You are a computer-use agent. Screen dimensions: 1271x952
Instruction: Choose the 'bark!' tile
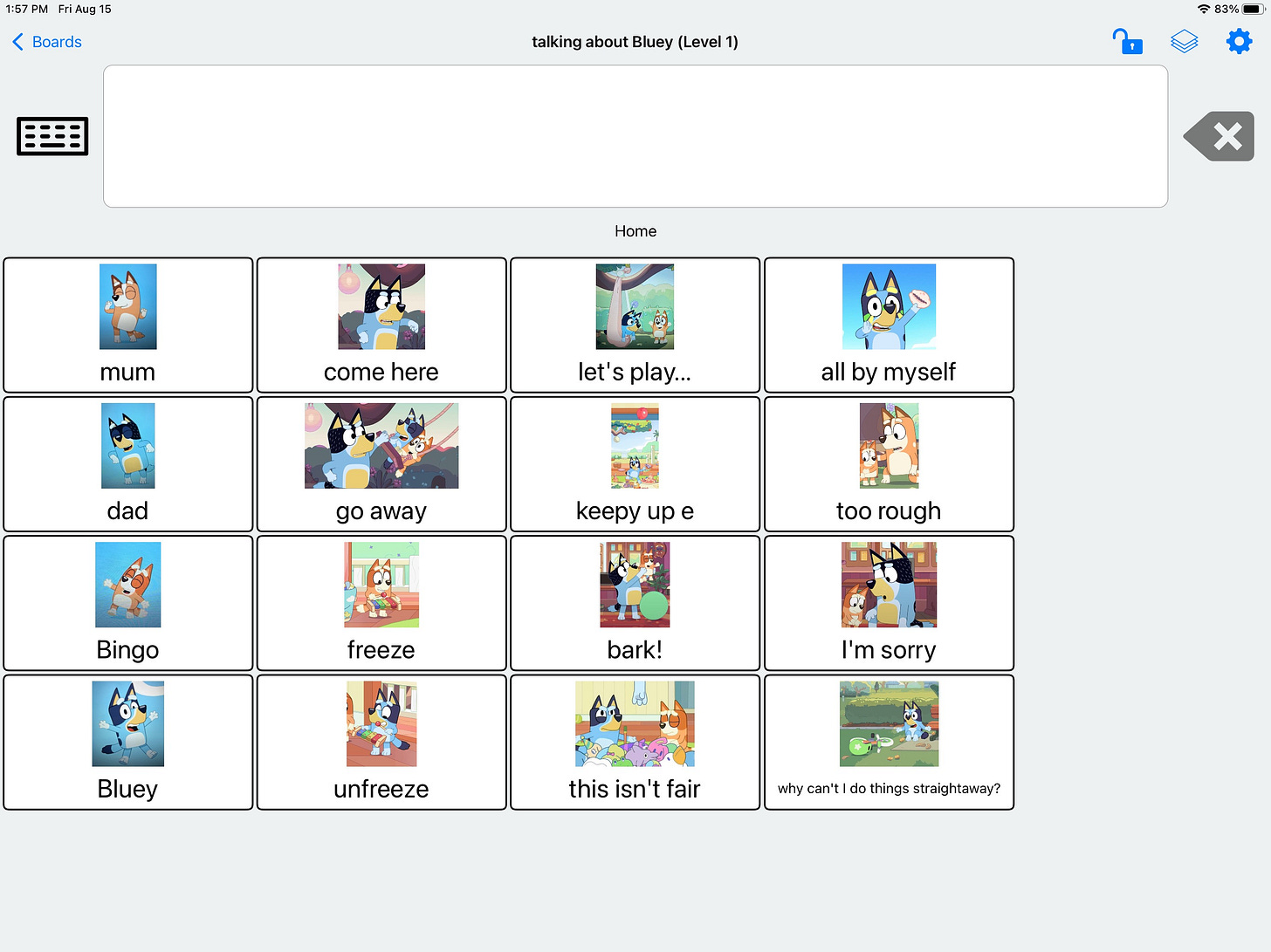click(x=635, y=603)
